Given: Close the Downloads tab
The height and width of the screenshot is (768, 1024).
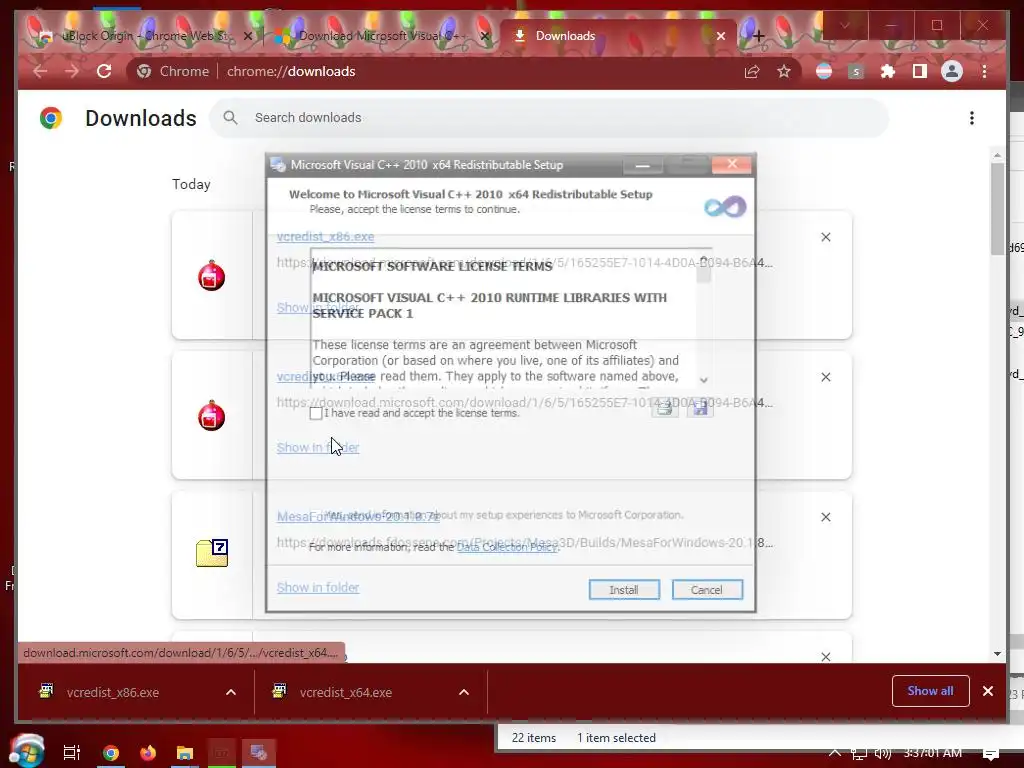Looking at the screenshot, I should click(x=720, y=36).
